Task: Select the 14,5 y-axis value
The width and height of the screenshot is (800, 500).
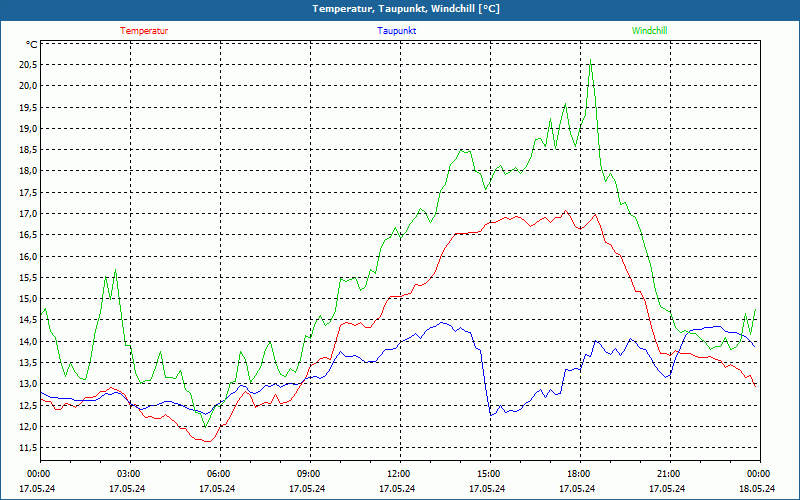Action: 28,320
